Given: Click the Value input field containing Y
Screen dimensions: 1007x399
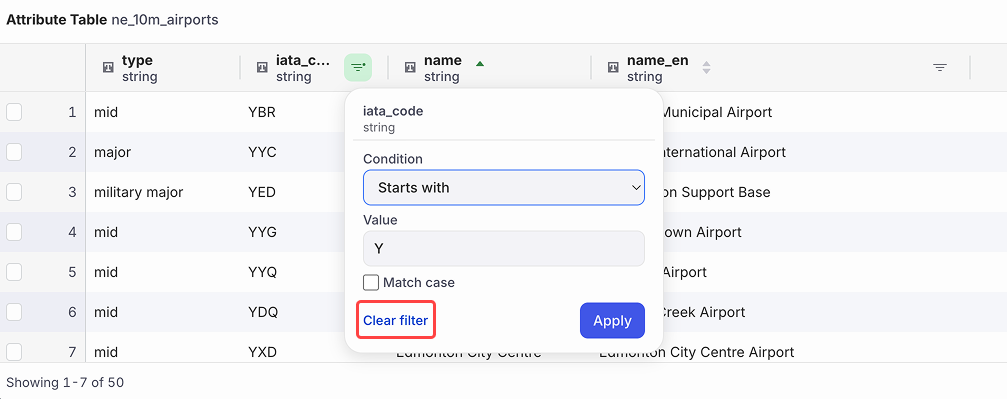Looking at the screenshot, I should tap(504, 249).
